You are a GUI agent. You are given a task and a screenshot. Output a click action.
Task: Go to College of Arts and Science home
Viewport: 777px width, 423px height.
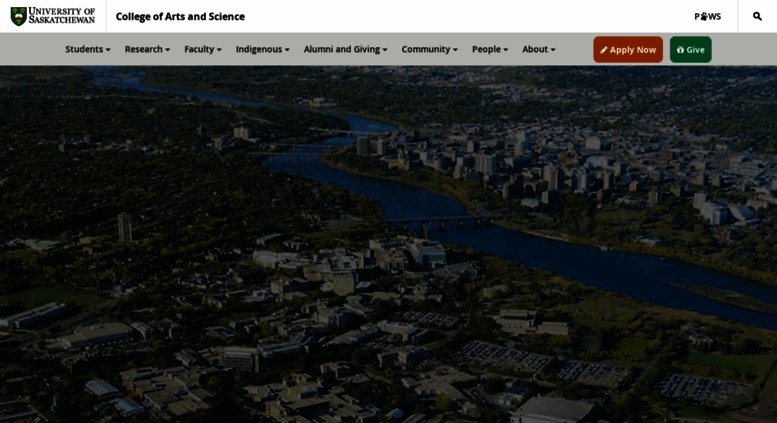tap(180, 16)
